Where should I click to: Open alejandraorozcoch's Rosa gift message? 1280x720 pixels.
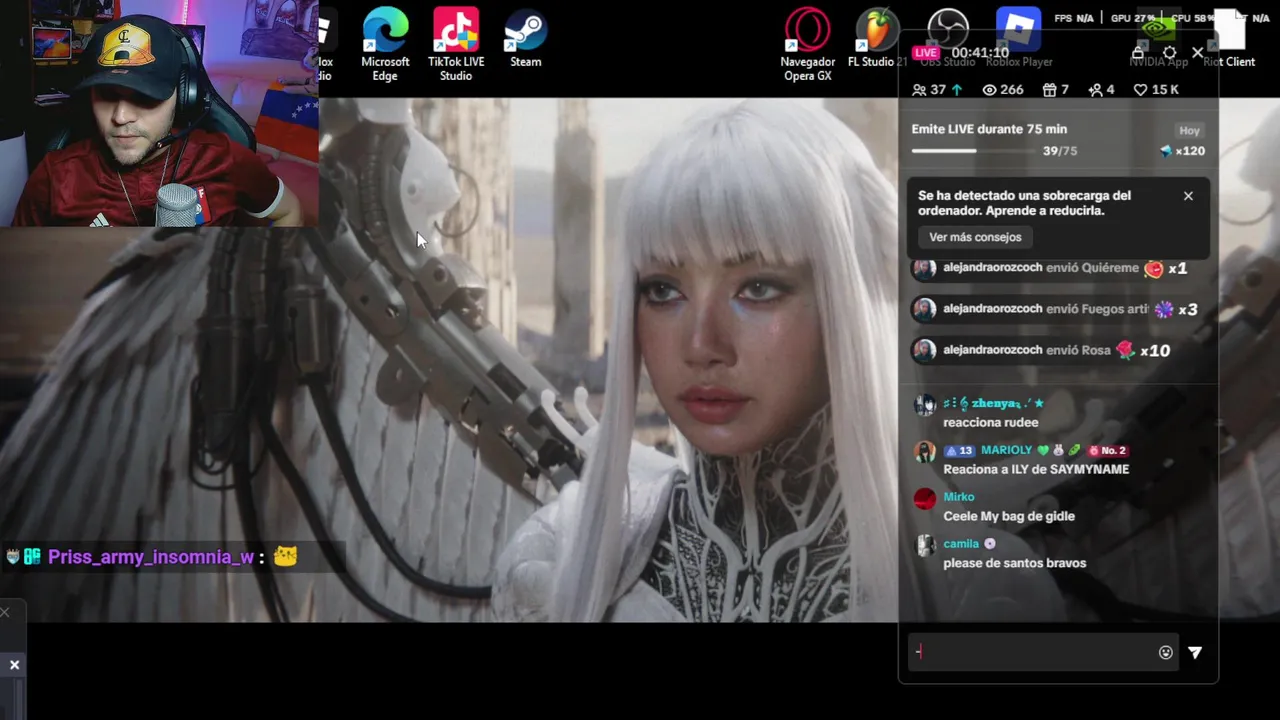pyautogui.click(x=1041, y=350)
